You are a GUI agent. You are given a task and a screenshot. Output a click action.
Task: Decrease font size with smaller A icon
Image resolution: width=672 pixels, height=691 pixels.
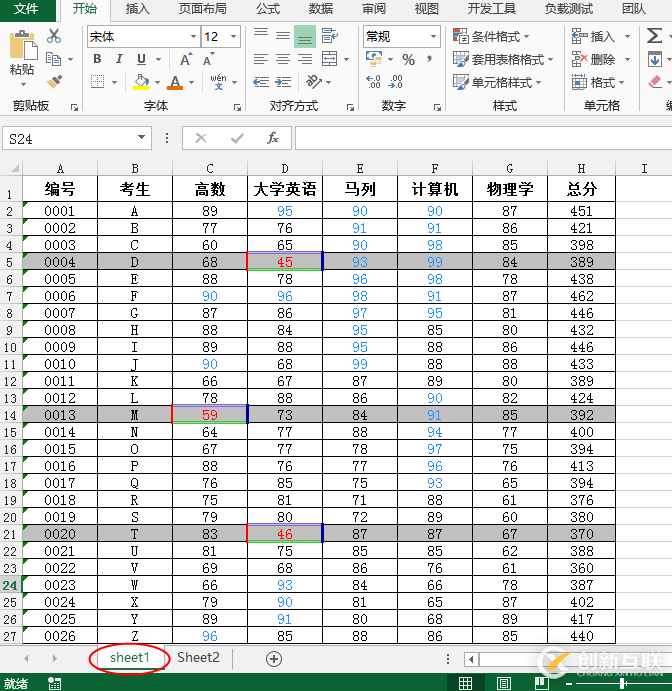208,59
